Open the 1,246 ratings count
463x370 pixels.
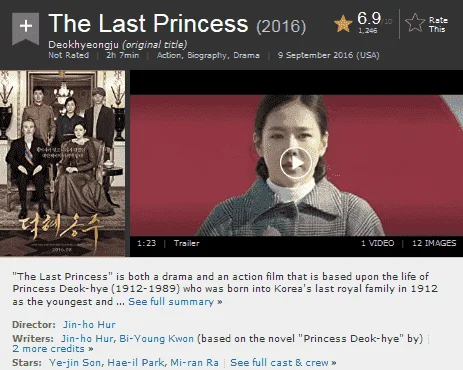pyautogui.click(x=368, y=31)
